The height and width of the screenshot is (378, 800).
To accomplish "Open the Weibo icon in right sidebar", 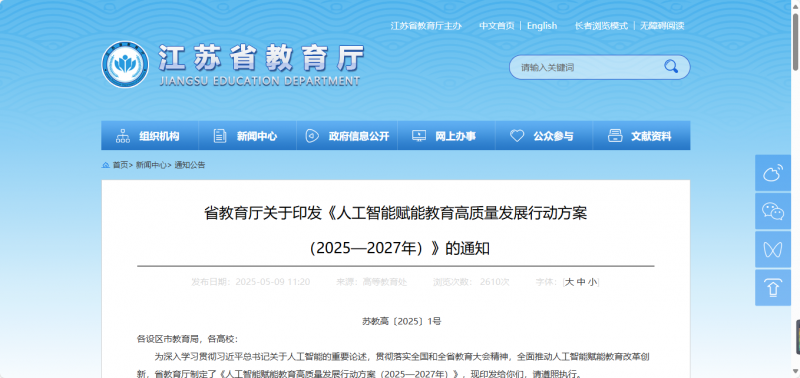I will [773, 173].
